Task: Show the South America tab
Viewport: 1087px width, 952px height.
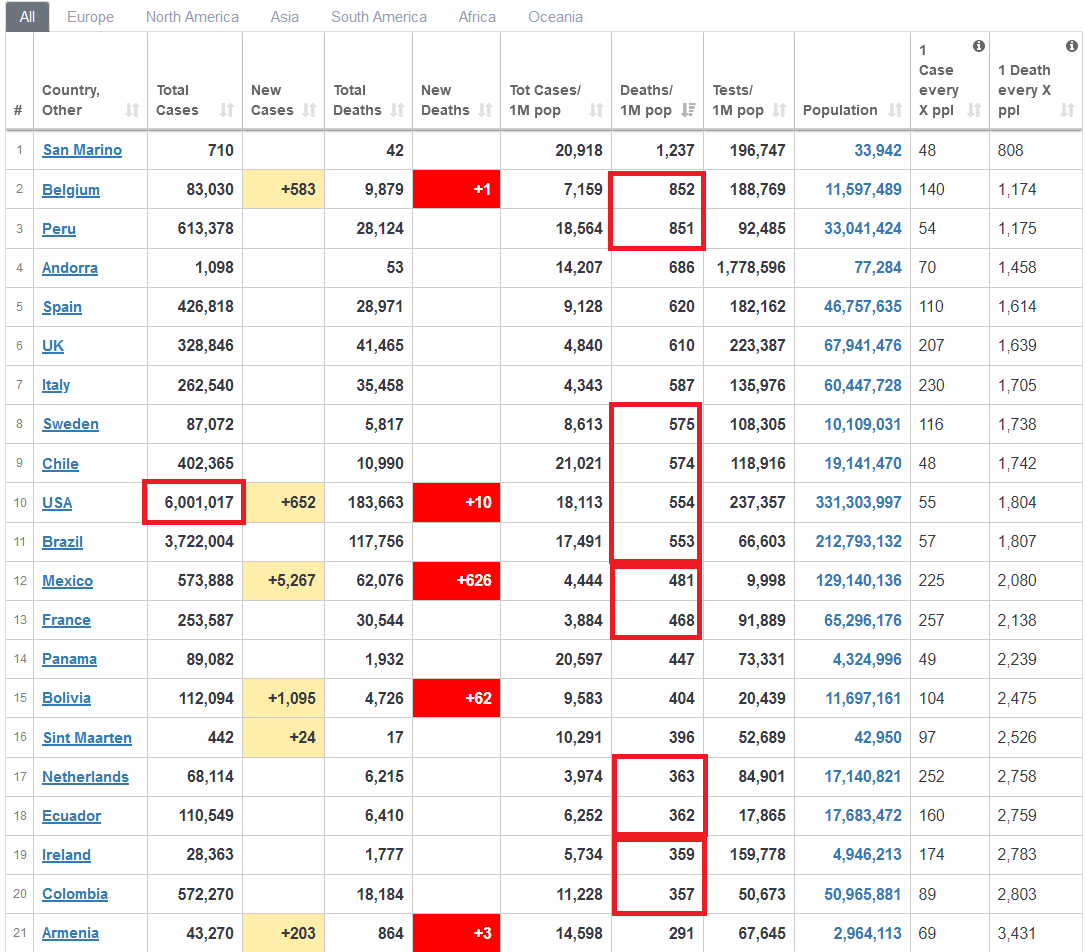Action: (x=379, y=17)
